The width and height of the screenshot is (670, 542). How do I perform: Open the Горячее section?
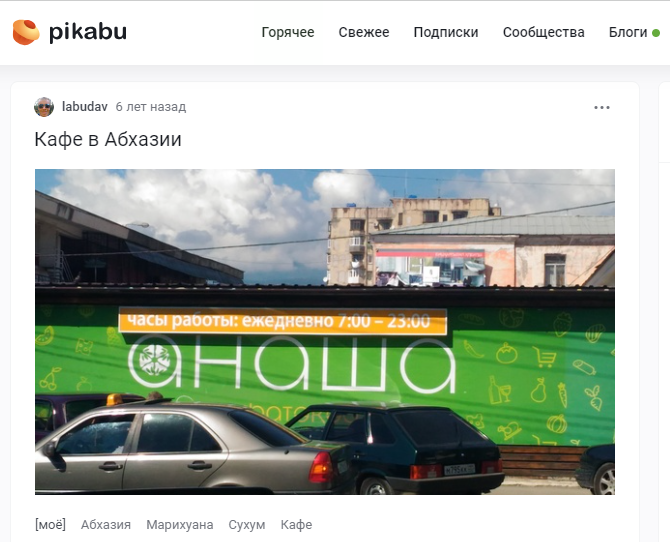(288, 32)
